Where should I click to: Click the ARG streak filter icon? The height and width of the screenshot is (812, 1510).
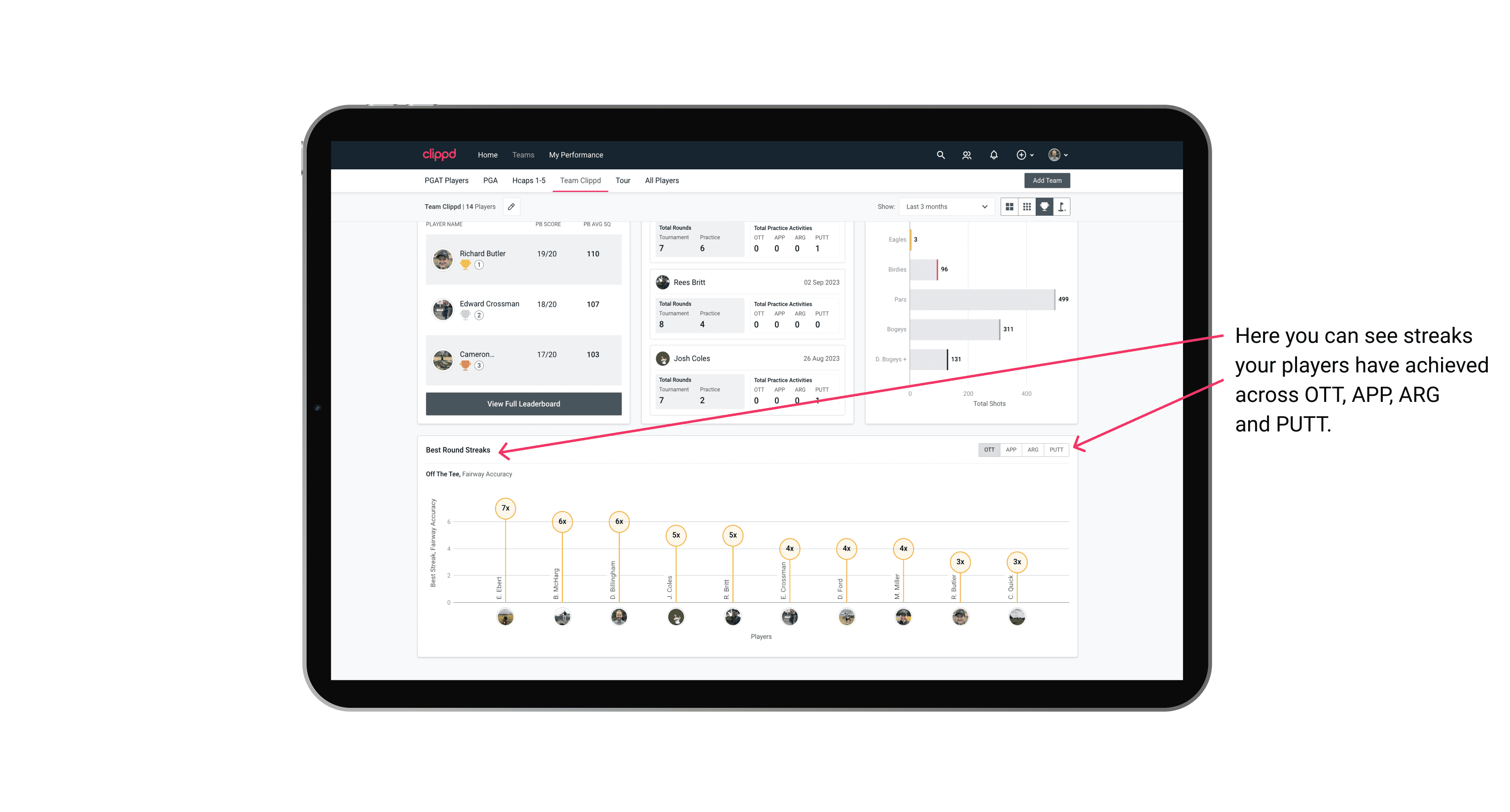coord(1034,449)
